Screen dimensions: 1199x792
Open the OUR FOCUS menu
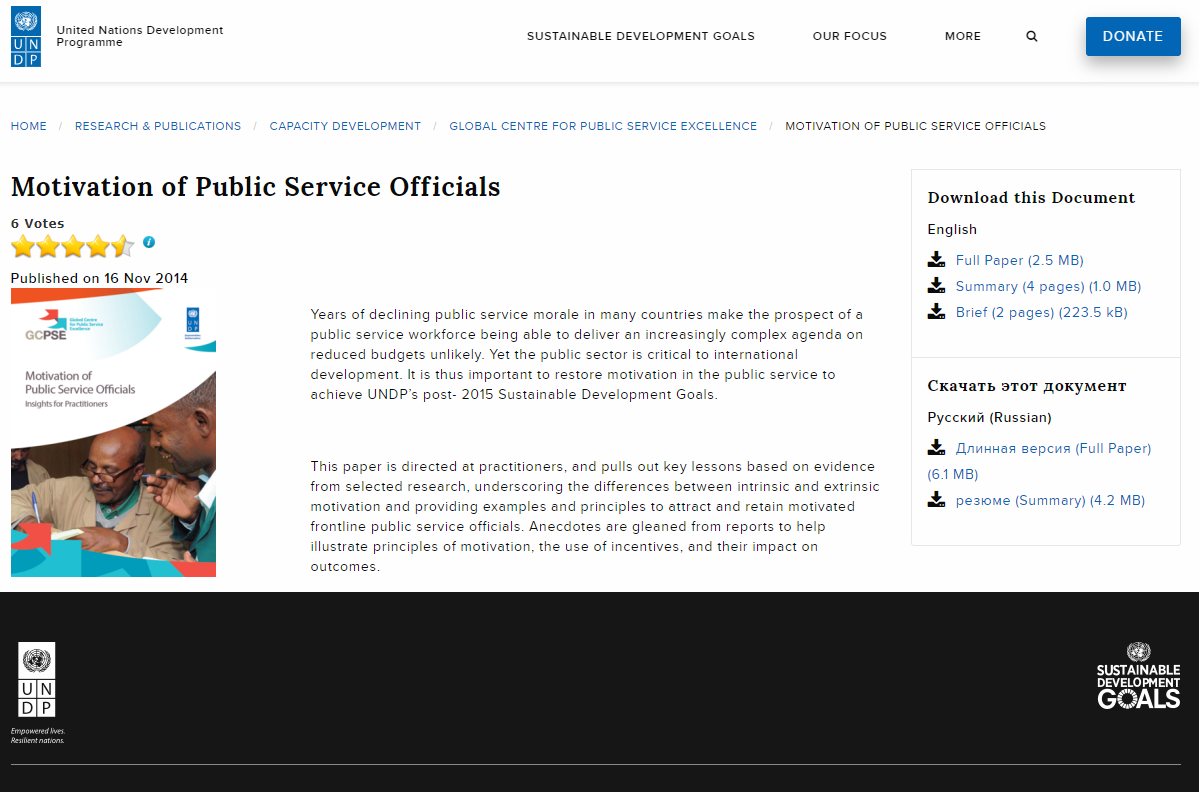pyautogui.click(x=849, y=36)
